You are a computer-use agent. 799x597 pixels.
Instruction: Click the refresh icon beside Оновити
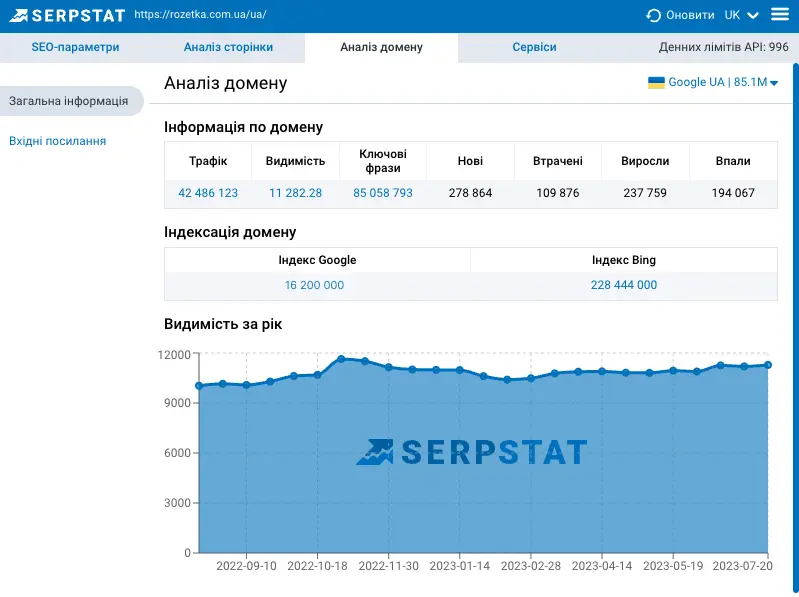(654, 15)
